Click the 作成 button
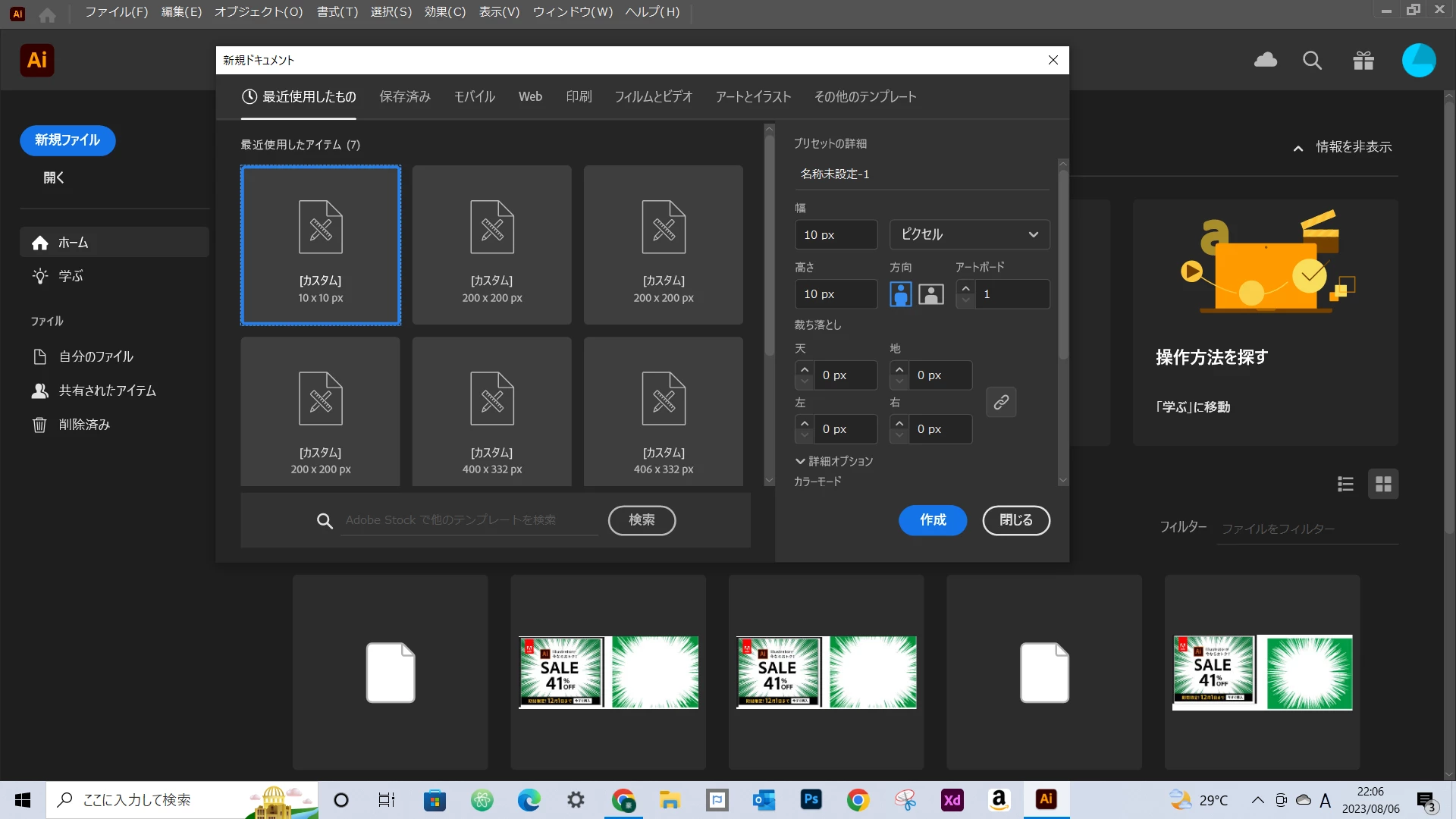1456x819 pixels. coord(932,520)
